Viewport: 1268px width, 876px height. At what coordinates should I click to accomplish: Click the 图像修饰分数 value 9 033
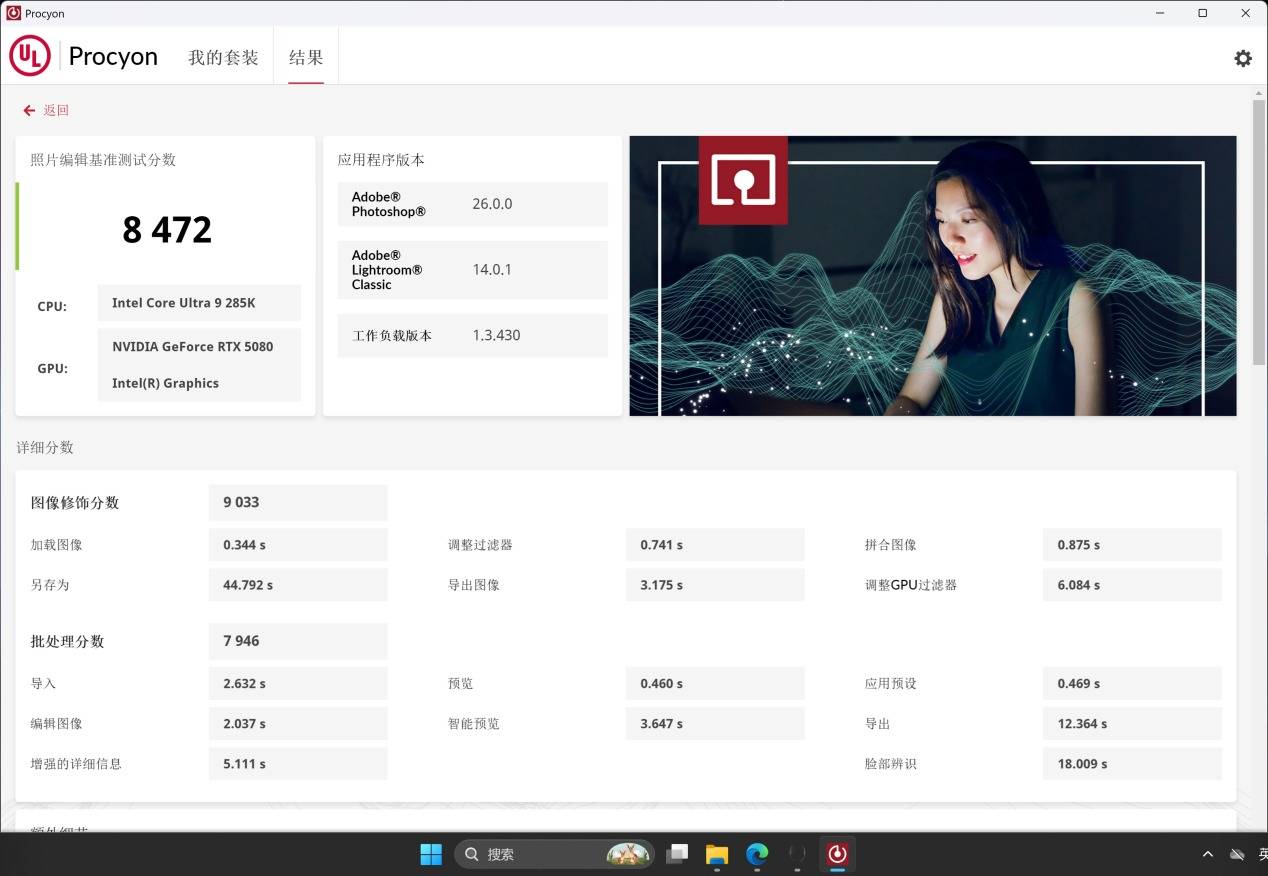click(x=241, y=502)
